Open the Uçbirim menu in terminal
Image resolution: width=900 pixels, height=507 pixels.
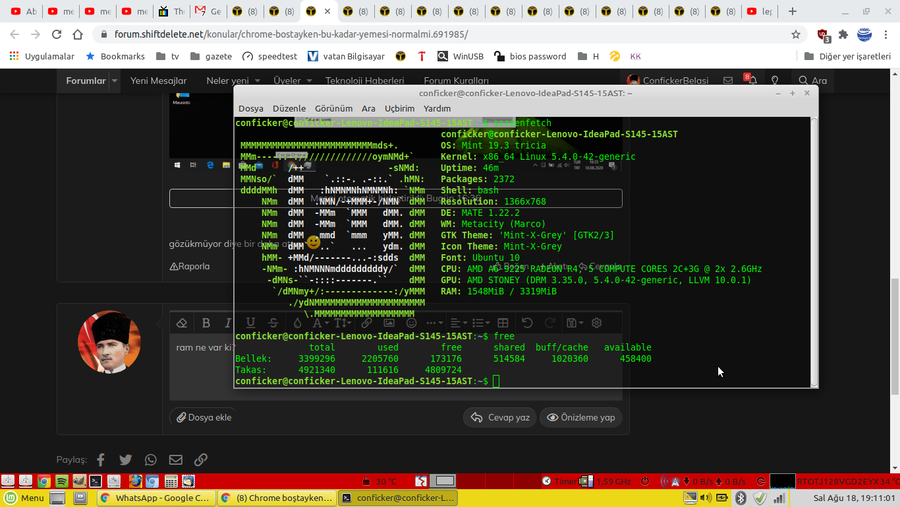tap(399, 108)
